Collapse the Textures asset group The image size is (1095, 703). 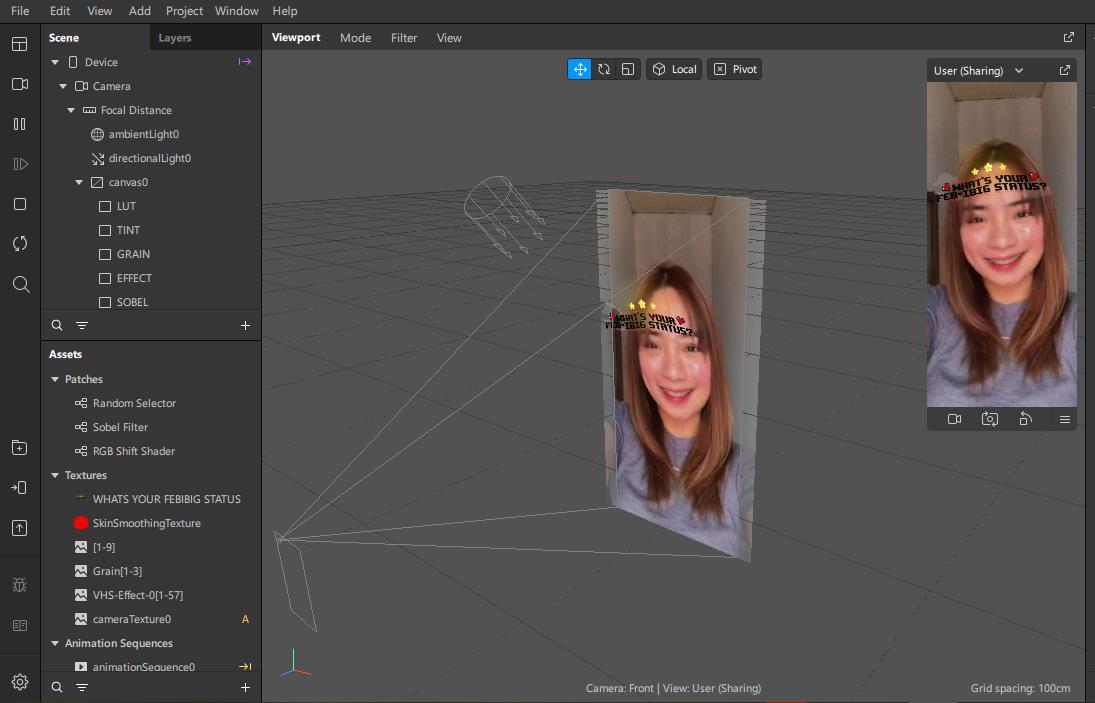point(56,475)
